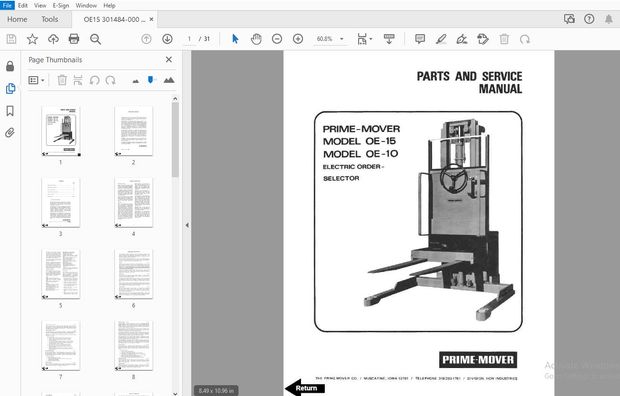Close the OE15 document tab
620x396 pixels.
151,19
